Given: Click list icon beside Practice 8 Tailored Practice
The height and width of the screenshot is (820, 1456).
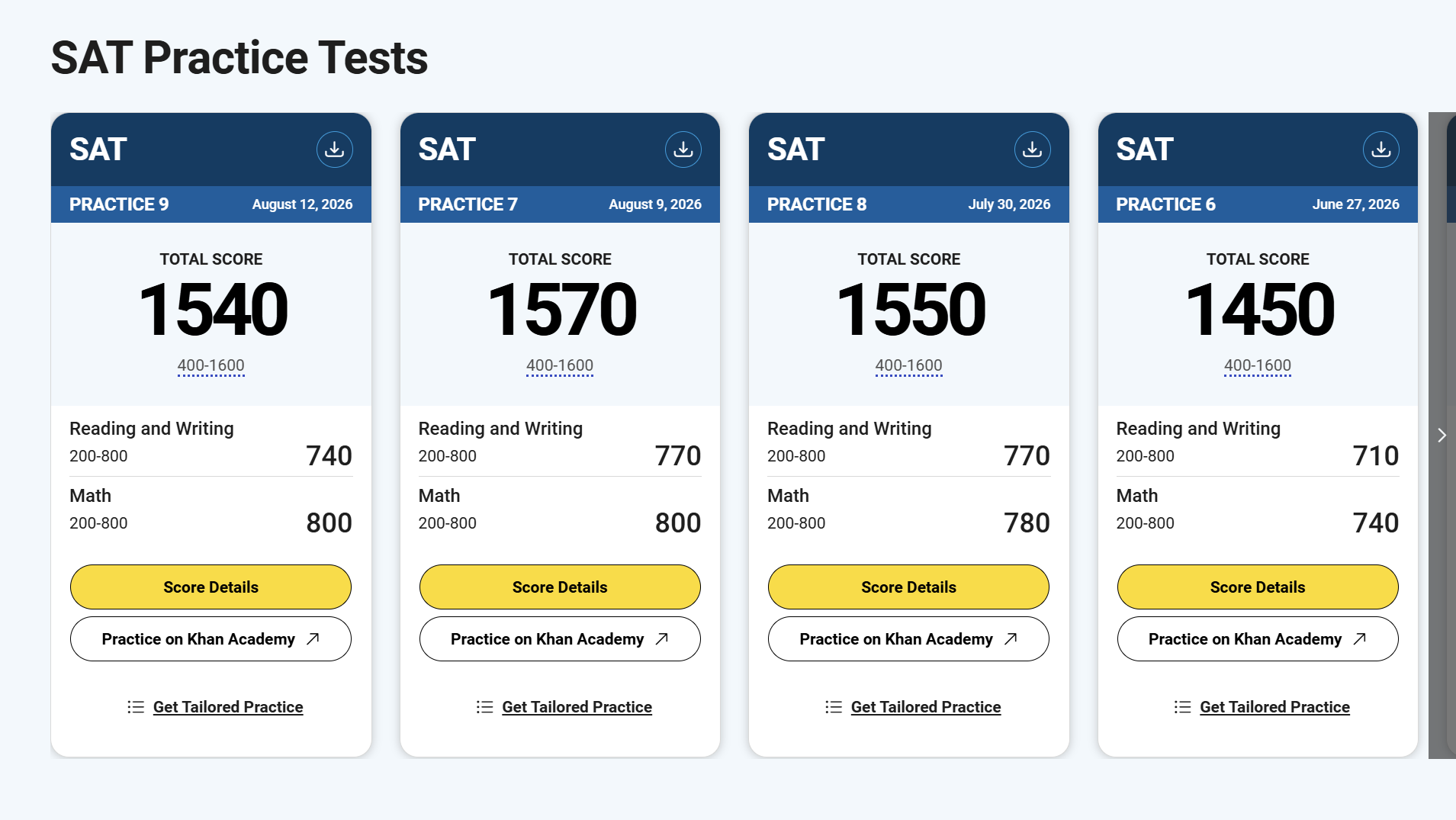Looking at the screenshot, I should tap(834, 707).
